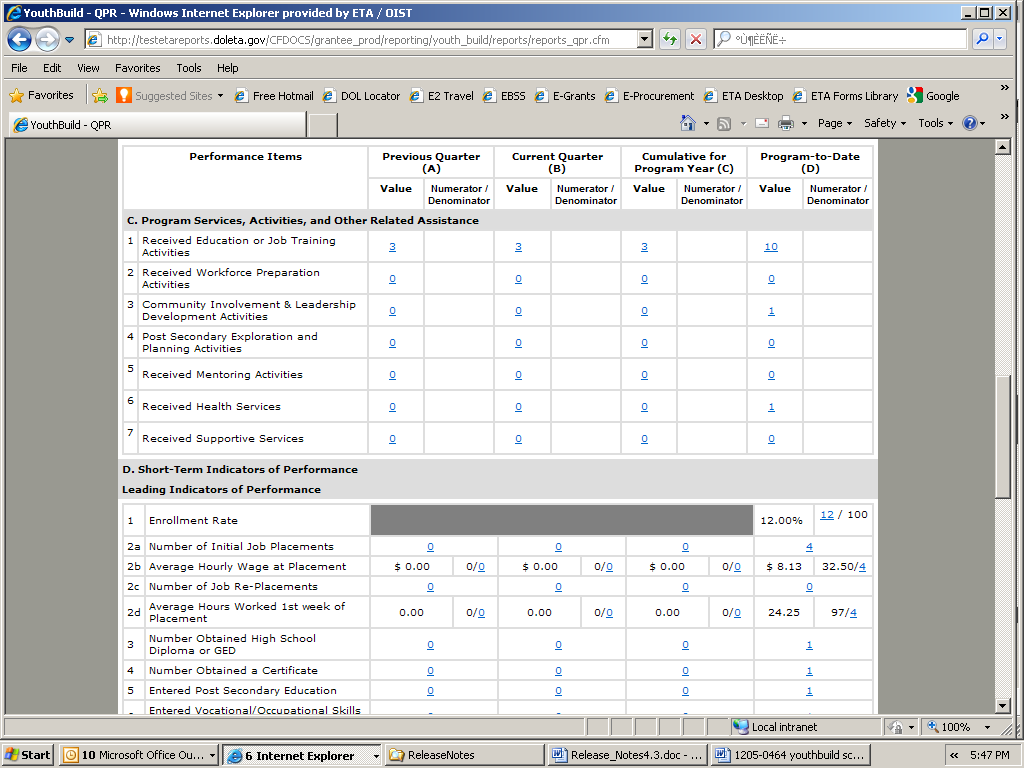This screenshot has height=768, width=1024.
Task: Open the E-Grants favorites link
Action: tap(573, 96)
